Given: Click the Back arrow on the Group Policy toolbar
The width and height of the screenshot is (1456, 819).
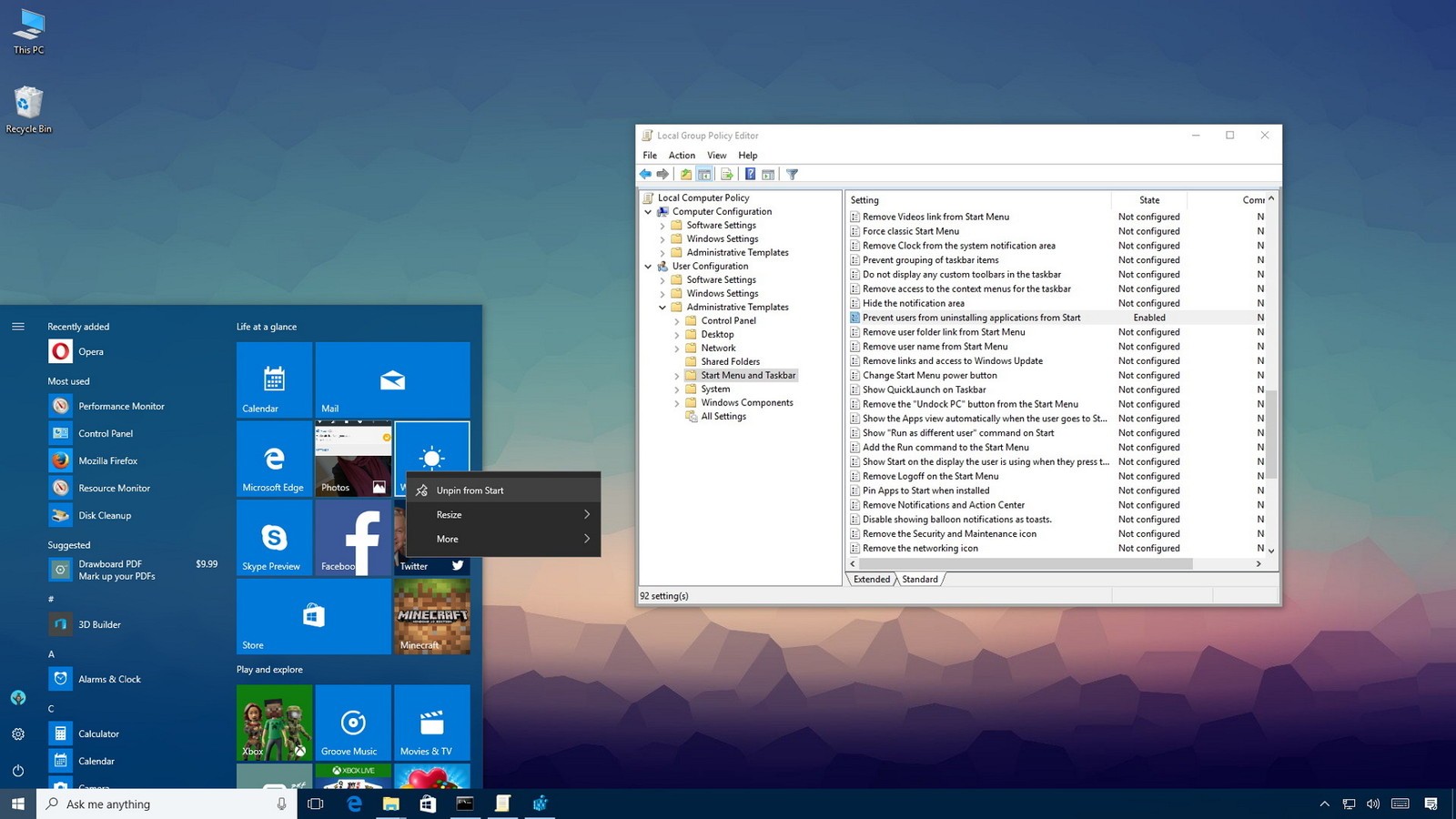Looking at the screenshot, I should click(644, 174).
